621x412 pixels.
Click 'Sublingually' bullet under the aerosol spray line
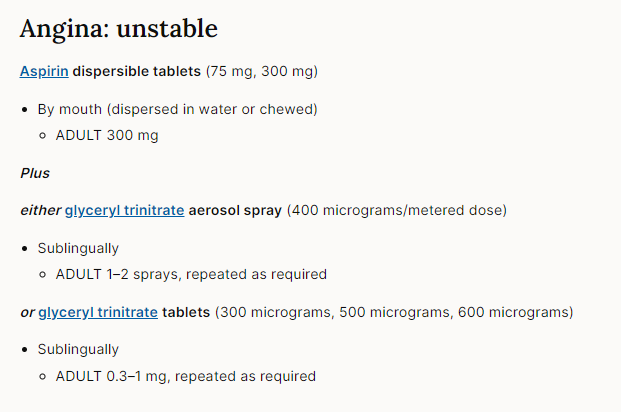(x=78, y=247)
